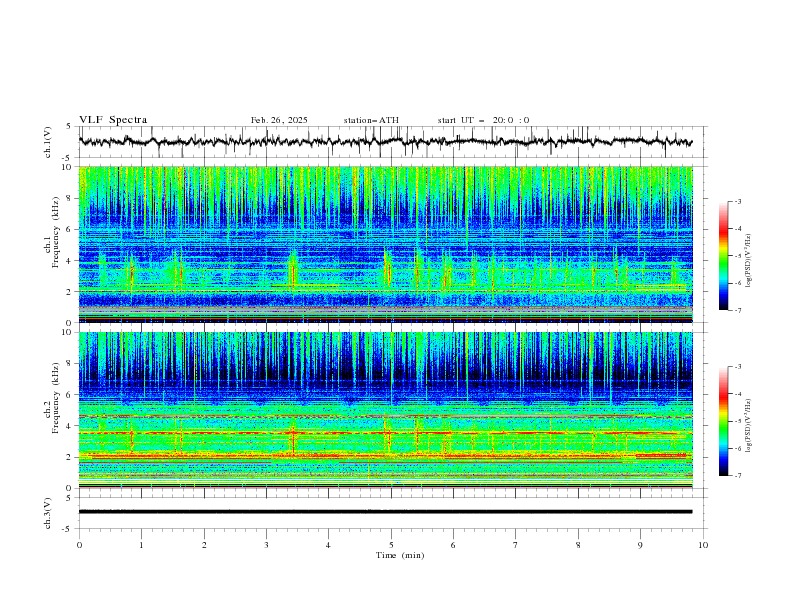Click the time axis tick label "7"
This screenshot has height=612, width=792.
[x=516, y=545]
